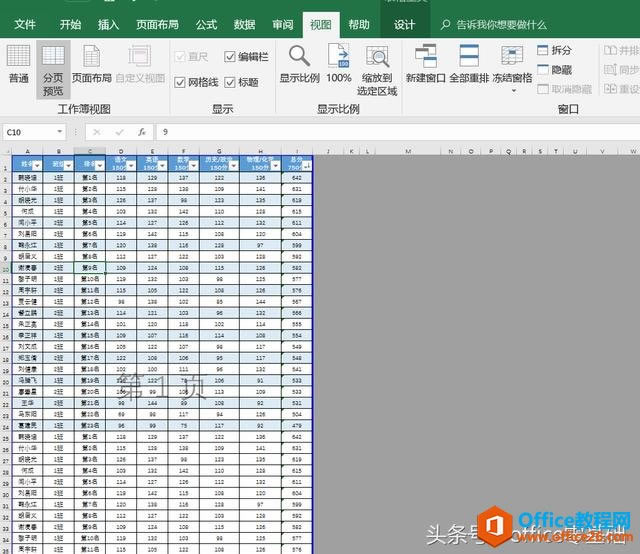The height and width of the screenshot is (554, 640).
Task: Click the select-all corner of the sheet
Action: (x=6, y=151)
